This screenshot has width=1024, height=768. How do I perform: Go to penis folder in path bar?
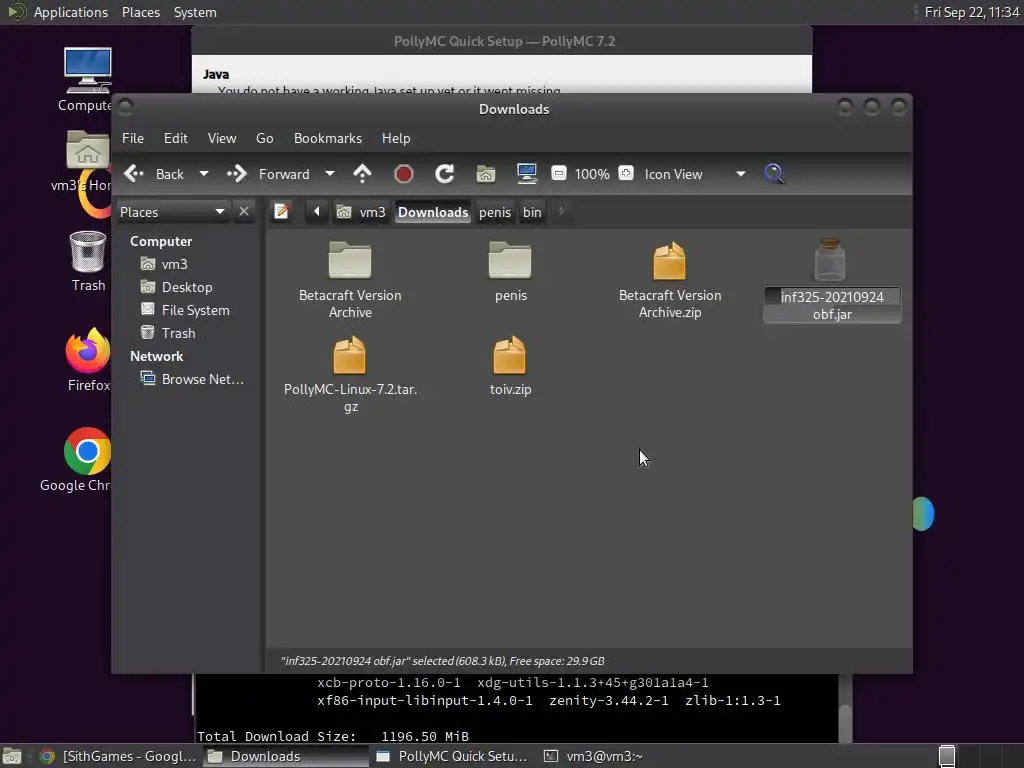[495, 212]
